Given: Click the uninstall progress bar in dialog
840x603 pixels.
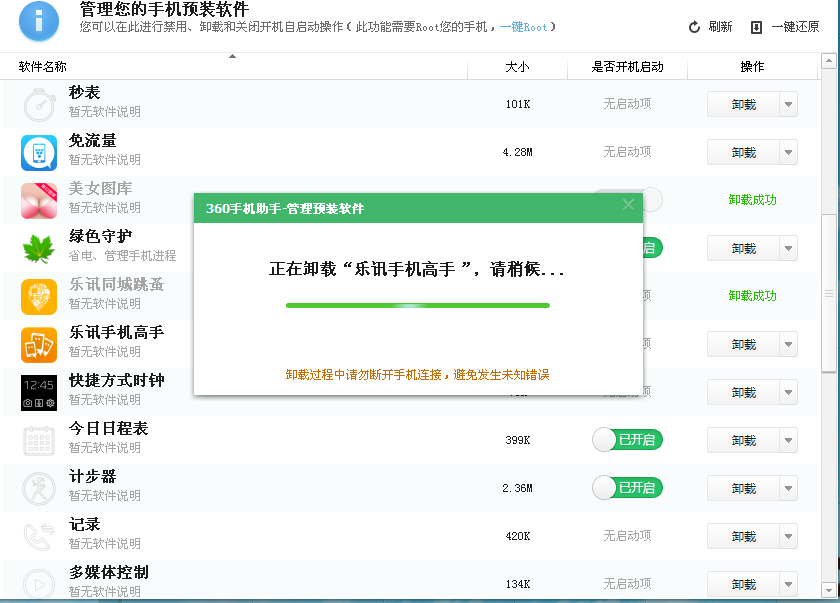Looking at the screenshot, I should 418,305.
